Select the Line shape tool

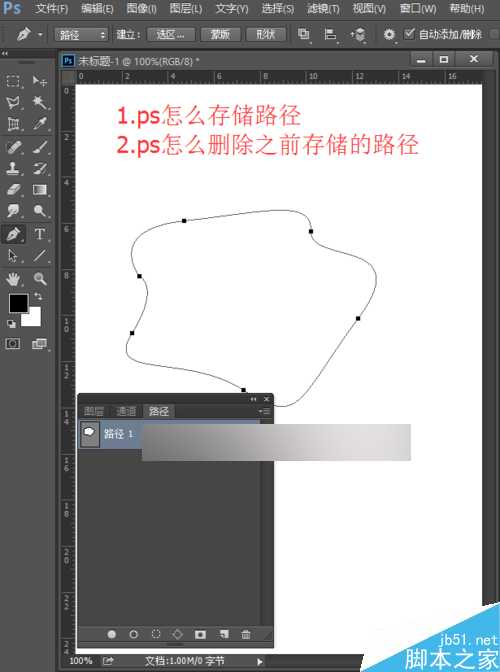(39, 256)
